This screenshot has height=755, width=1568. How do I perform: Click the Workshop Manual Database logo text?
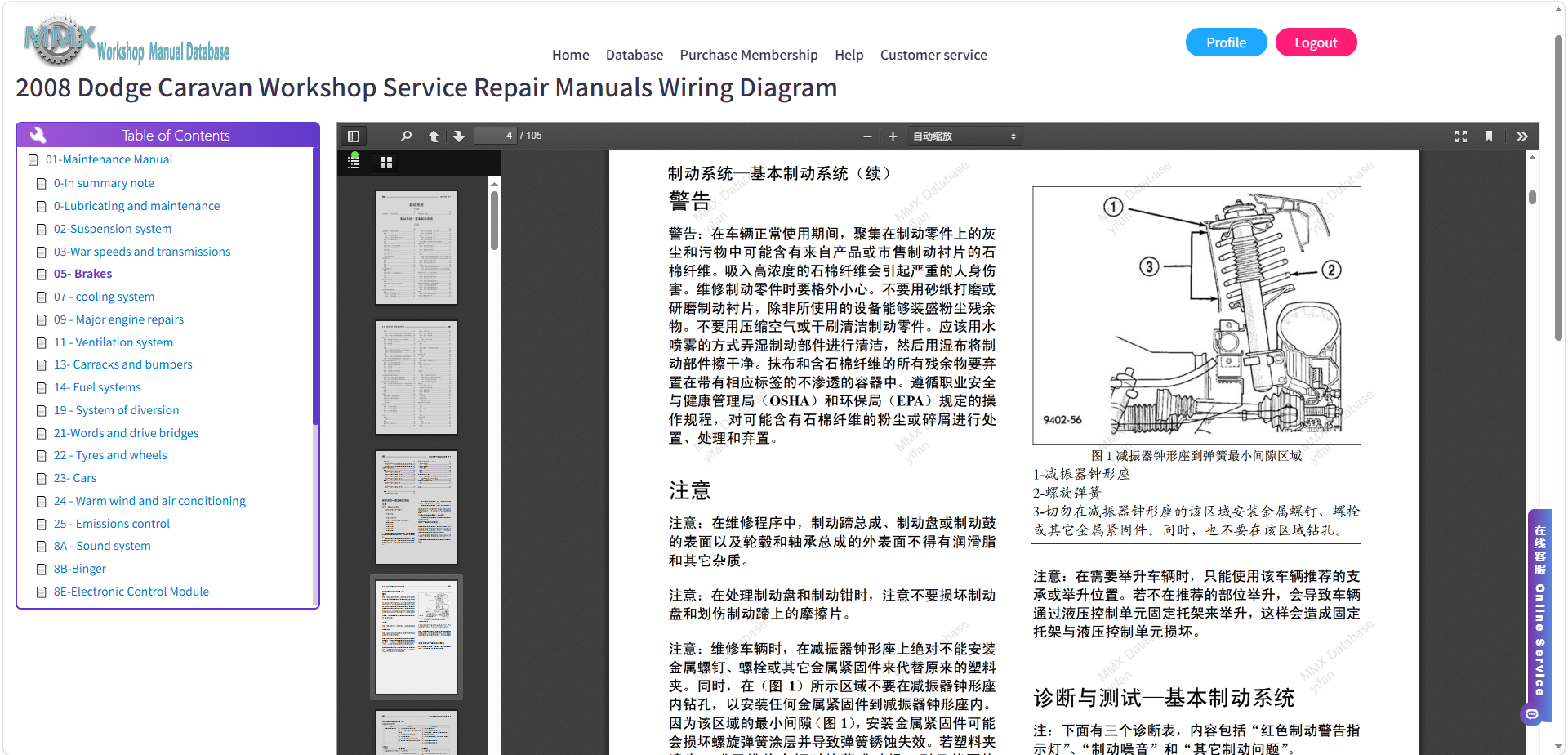click(163, 53)
